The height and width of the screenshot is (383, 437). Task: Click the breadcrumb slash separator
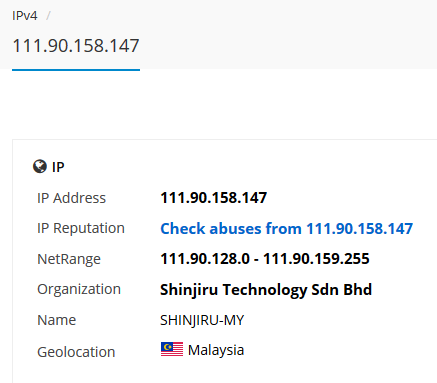48,16
